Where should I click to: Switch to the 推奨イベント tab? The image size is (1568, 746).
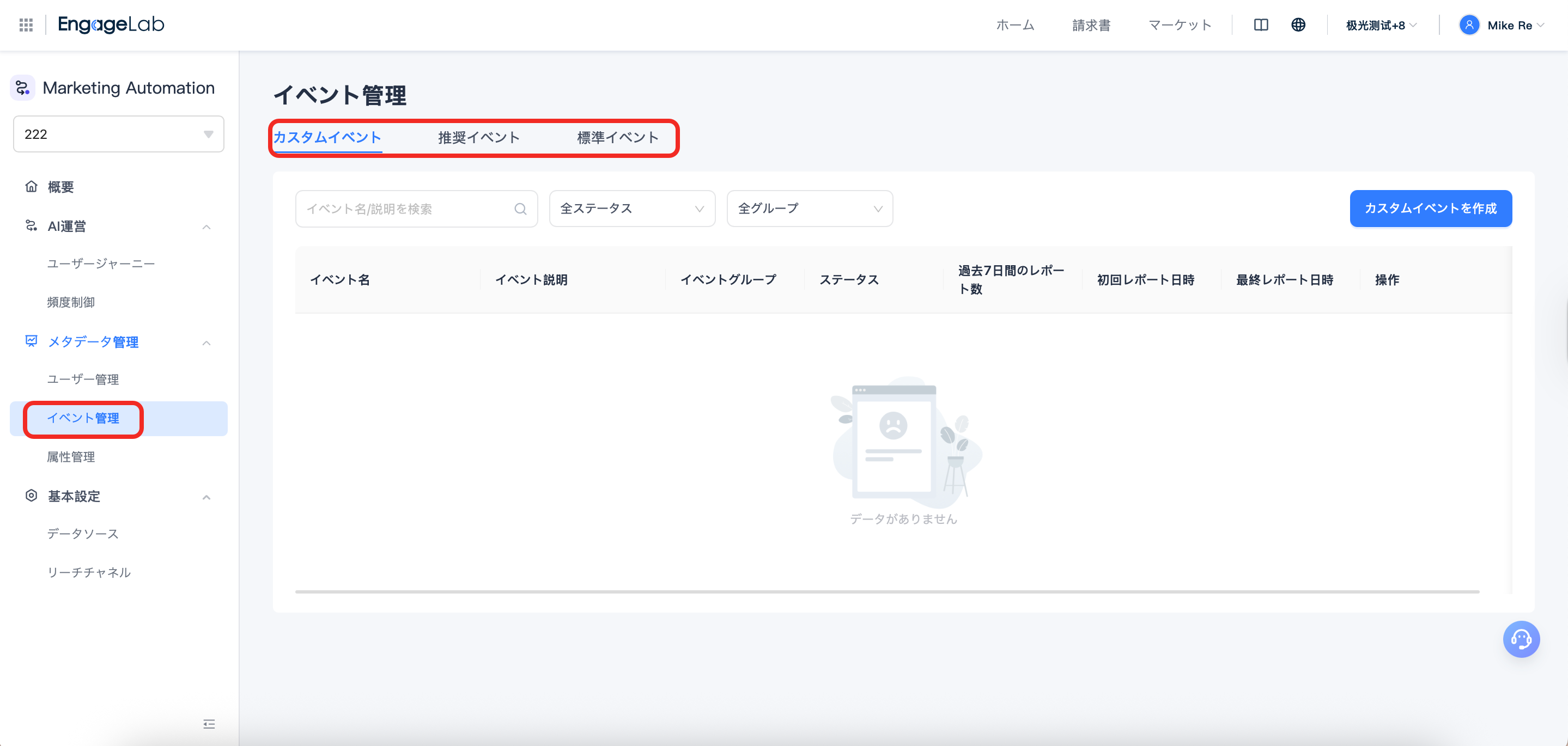point(478,138)
